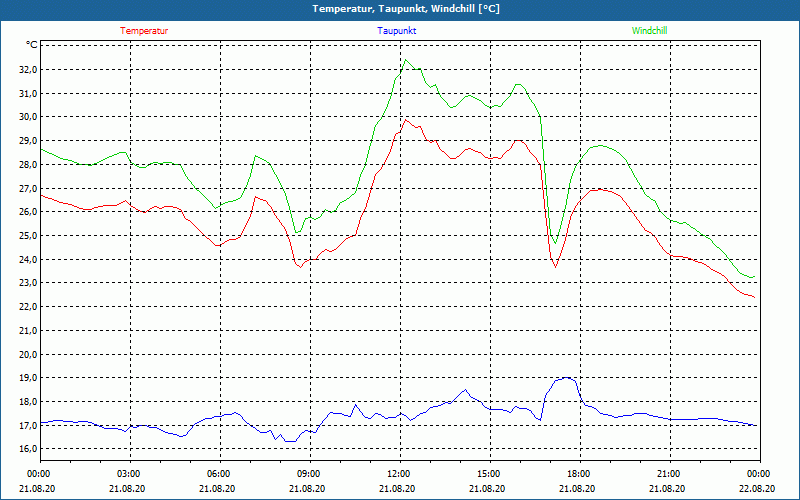Select the 19,0 y-axis value

click(x=29, y=378)
